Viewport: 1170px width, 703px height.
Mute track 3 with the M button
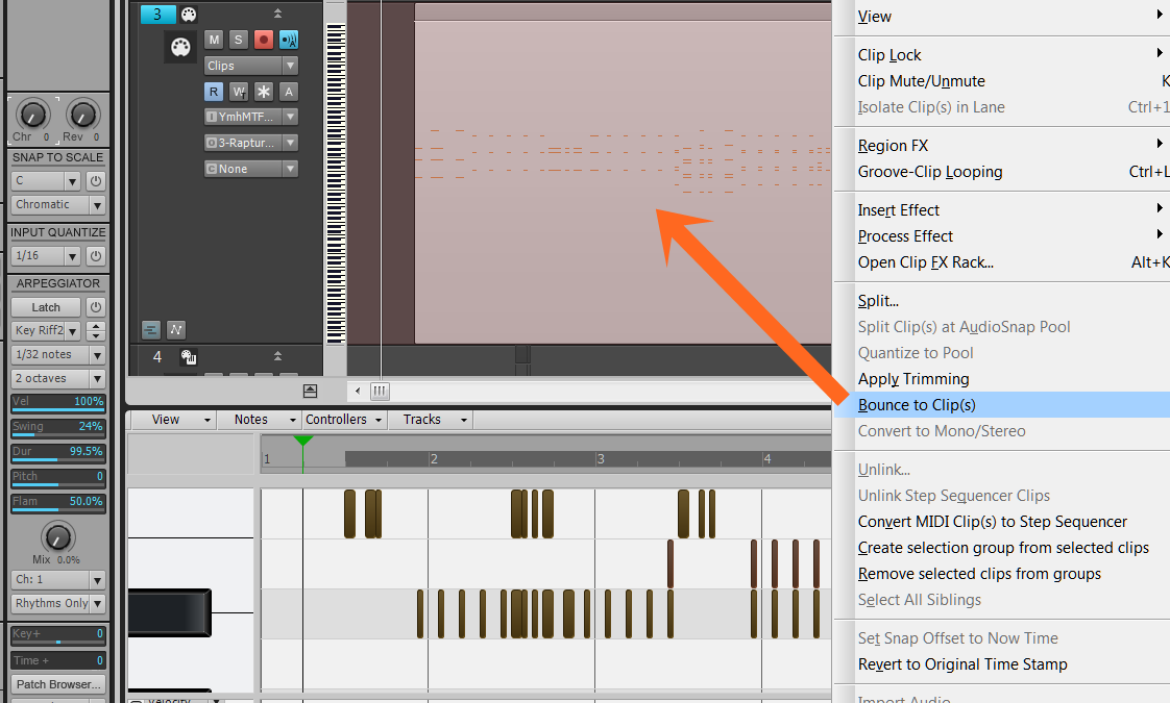point(214,40)
